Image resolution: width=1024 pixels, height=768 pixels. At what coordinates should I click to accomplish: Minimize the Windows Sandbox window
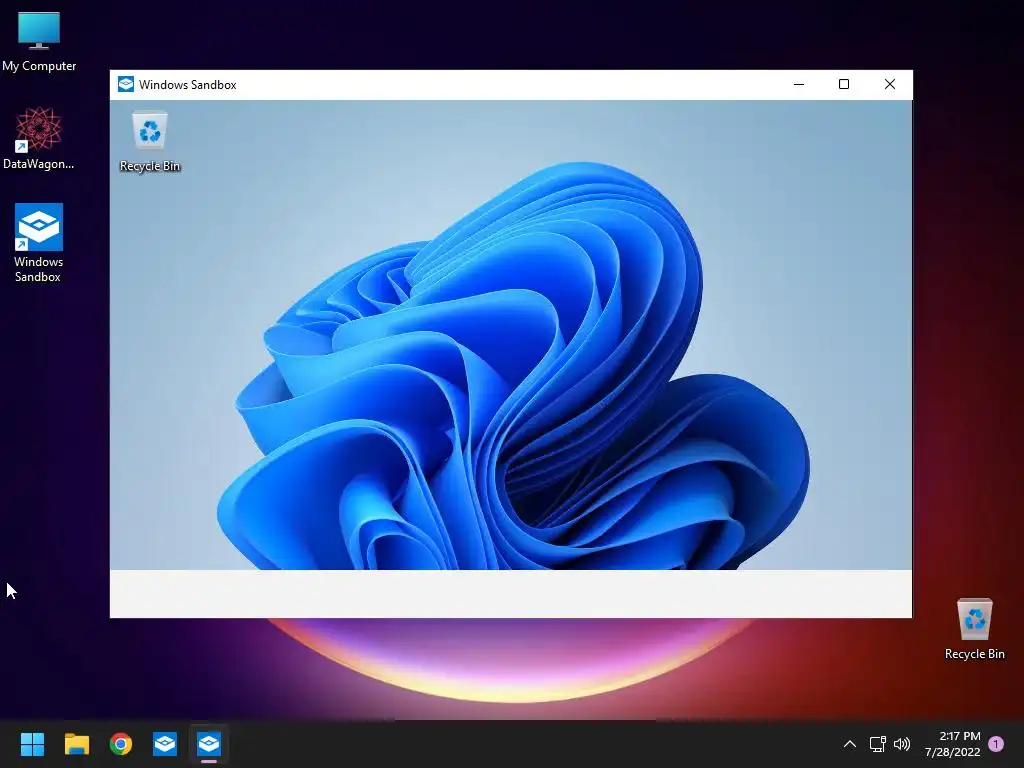pyautogui.click(x=799, y=84)
